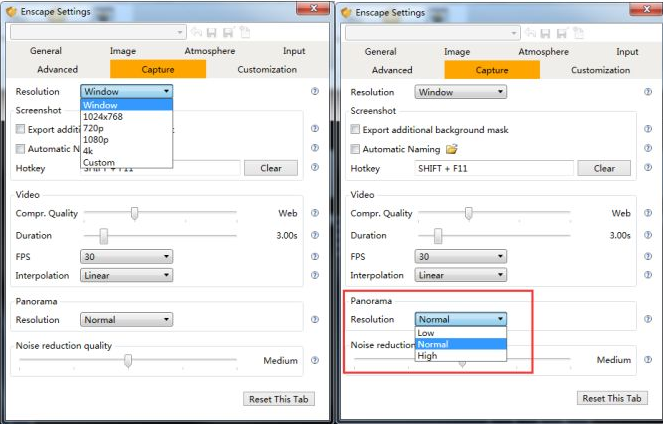The width and height of the screenshot is (663, 424).
Task: Choose 720p from Resolution list
Action: tap(126, 128)
